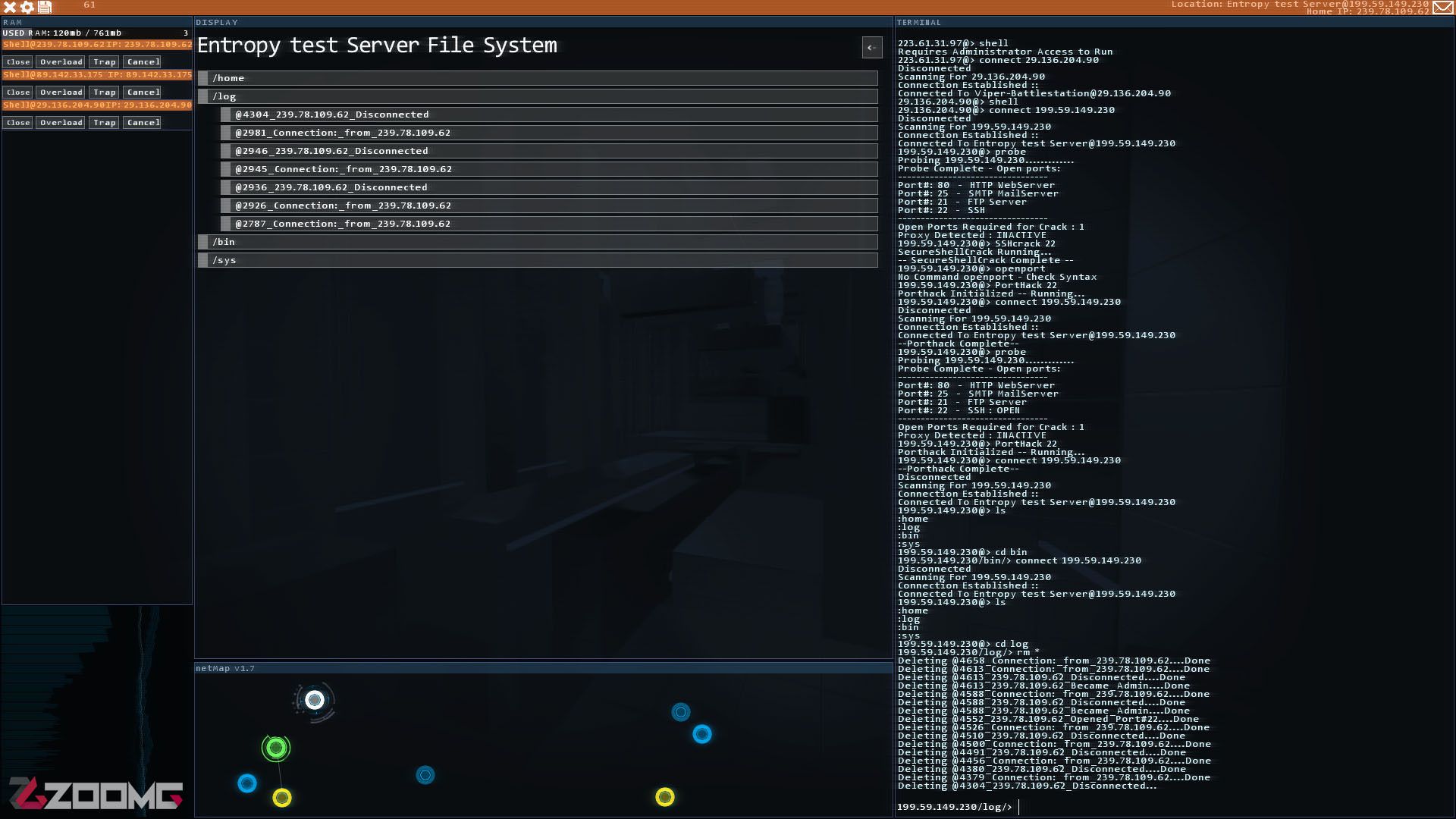Viewport: 1456px width, 819px height.
Task: Expand the /bin directory folder
Action: [222, 241]
